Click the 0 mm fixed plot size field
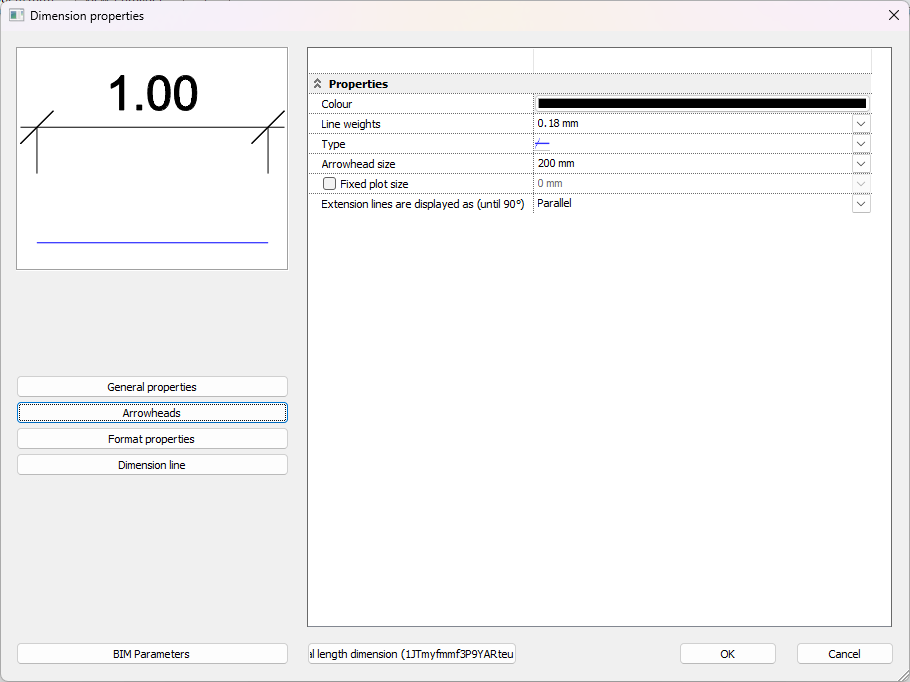The width and height of the screenshot is (910, 682). pos(692,184)
